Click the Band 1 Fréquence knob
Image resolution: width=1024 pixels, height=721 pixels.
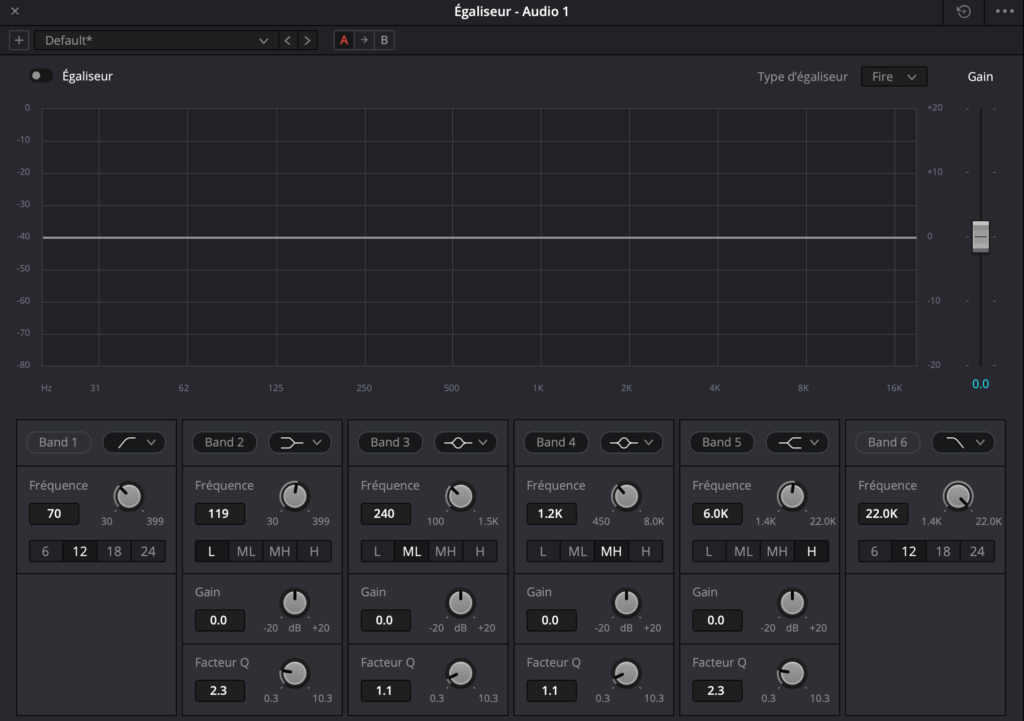128,496
